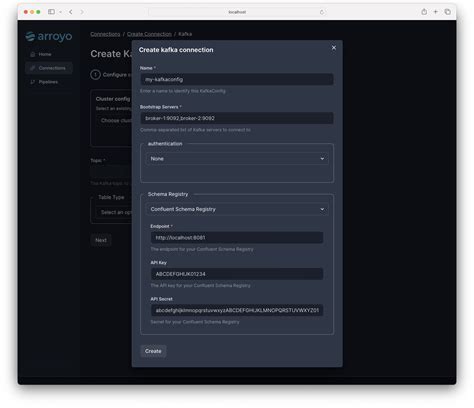
Task: Click the Kafka breadcrumb text
Action: click(185, 34)
